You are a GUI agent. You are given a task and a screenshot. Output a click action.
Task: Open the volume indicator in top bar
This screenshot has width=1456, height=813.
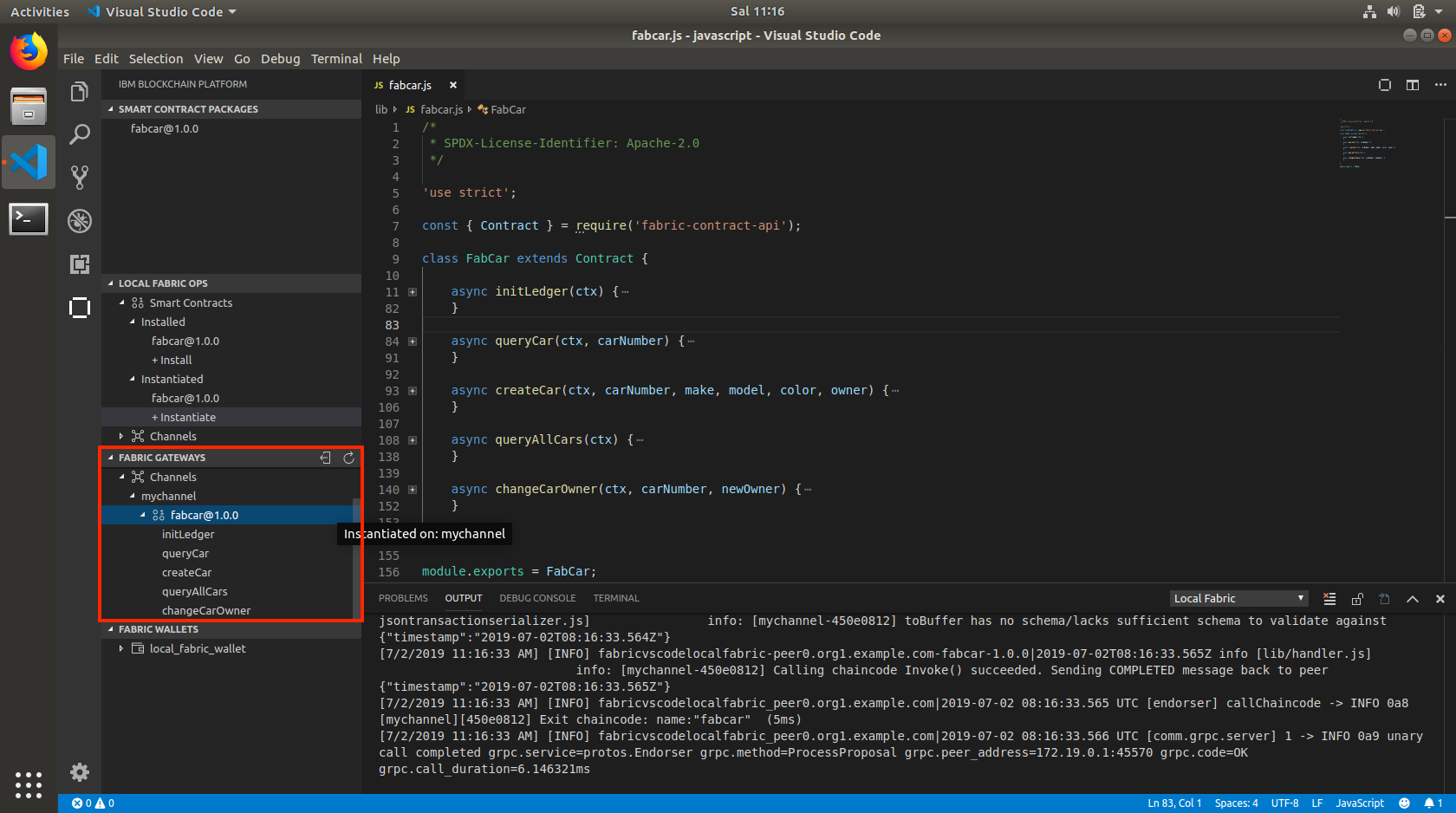1393,11
